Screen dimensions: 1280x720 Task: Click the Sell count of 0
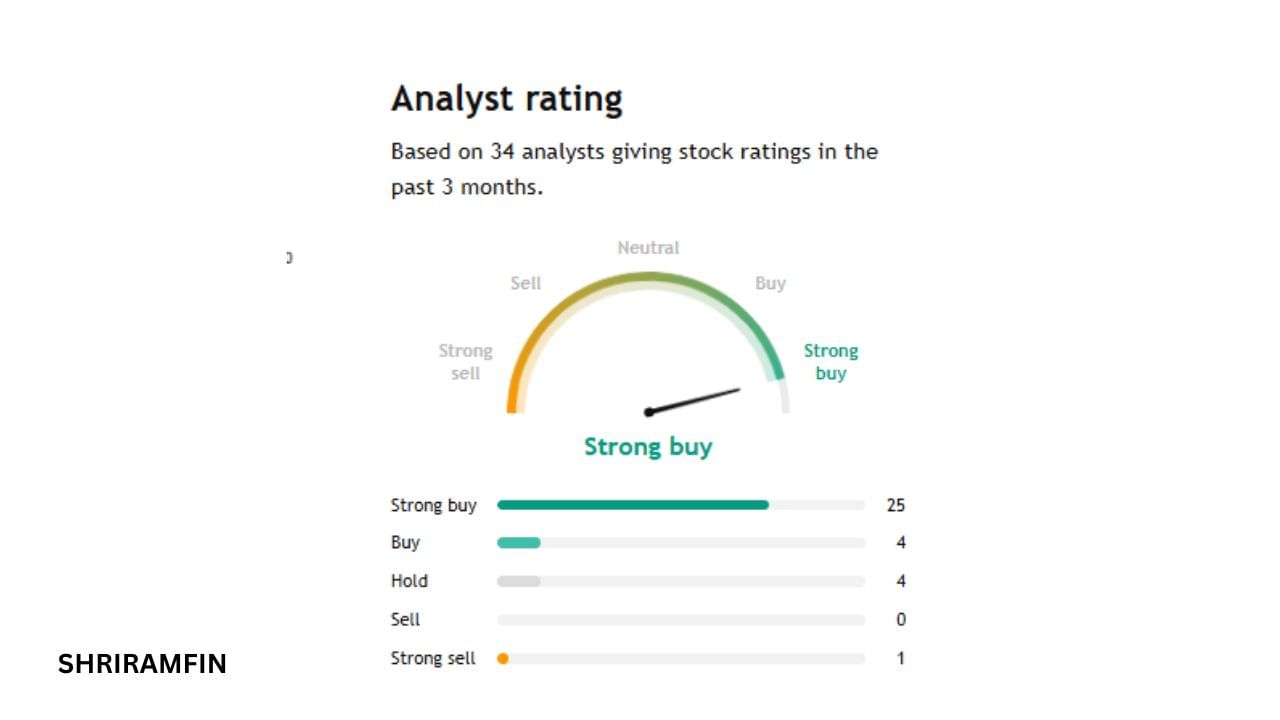pos(900,620)
